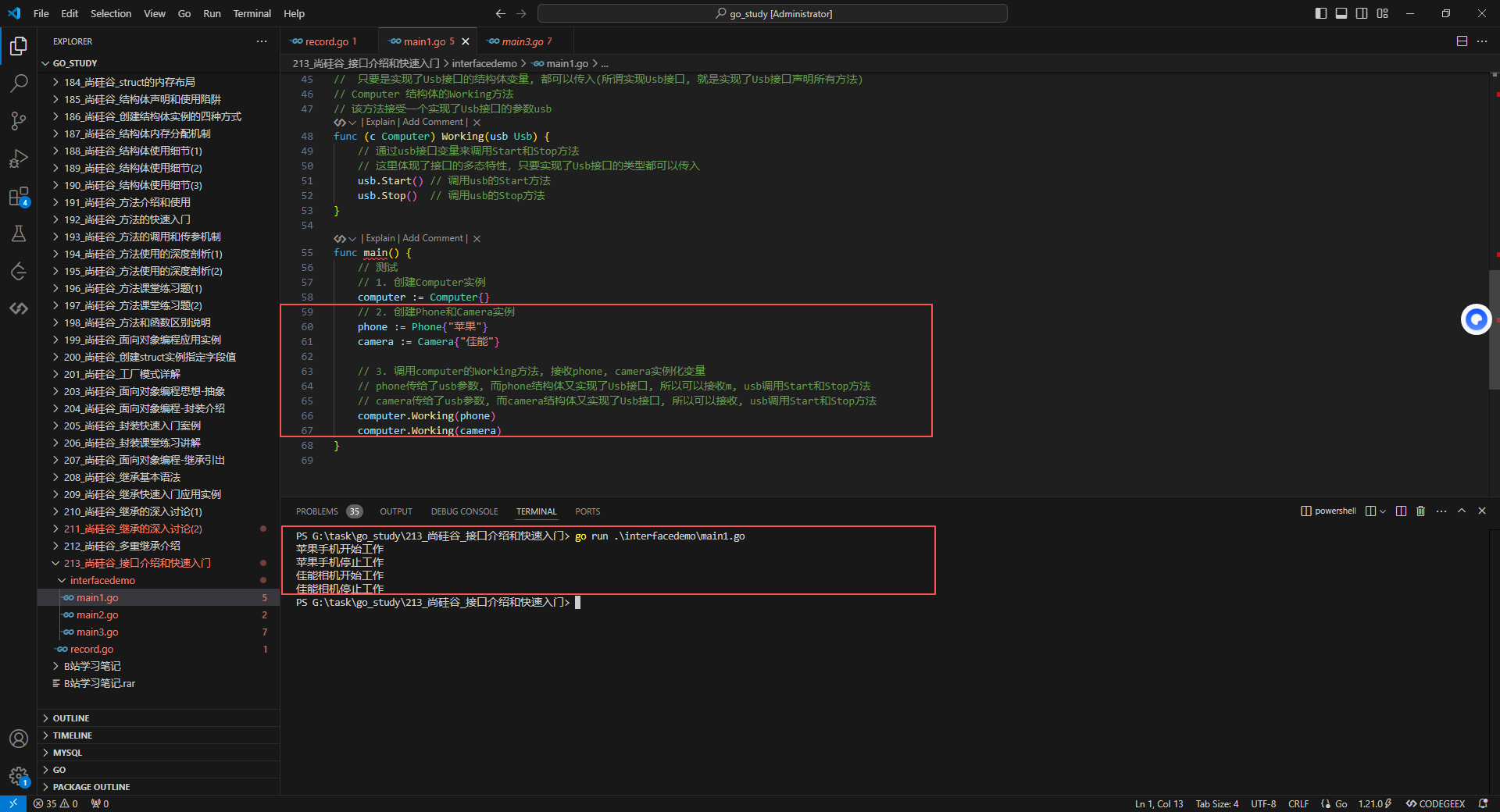Change the CRLF line ending setting
The width and height of the screenshot is (1500, 812).
coord(1298,803)
